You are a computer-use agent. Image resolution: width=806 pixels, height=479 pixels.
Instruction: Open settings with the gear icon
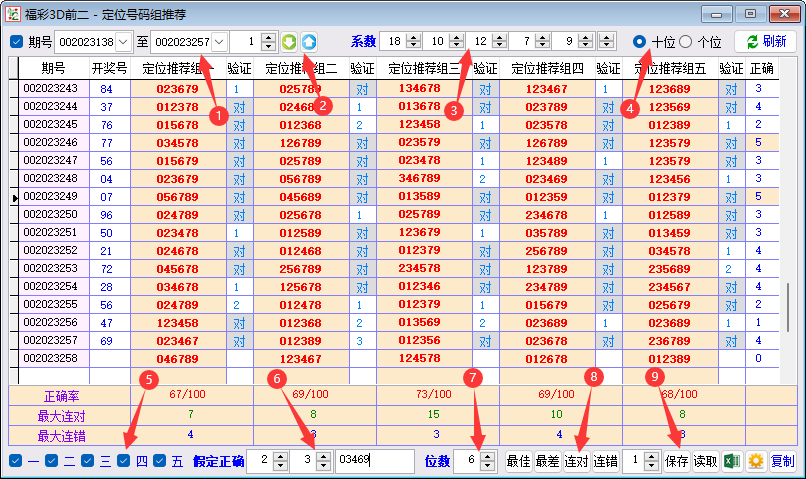(x=756, y=461)
